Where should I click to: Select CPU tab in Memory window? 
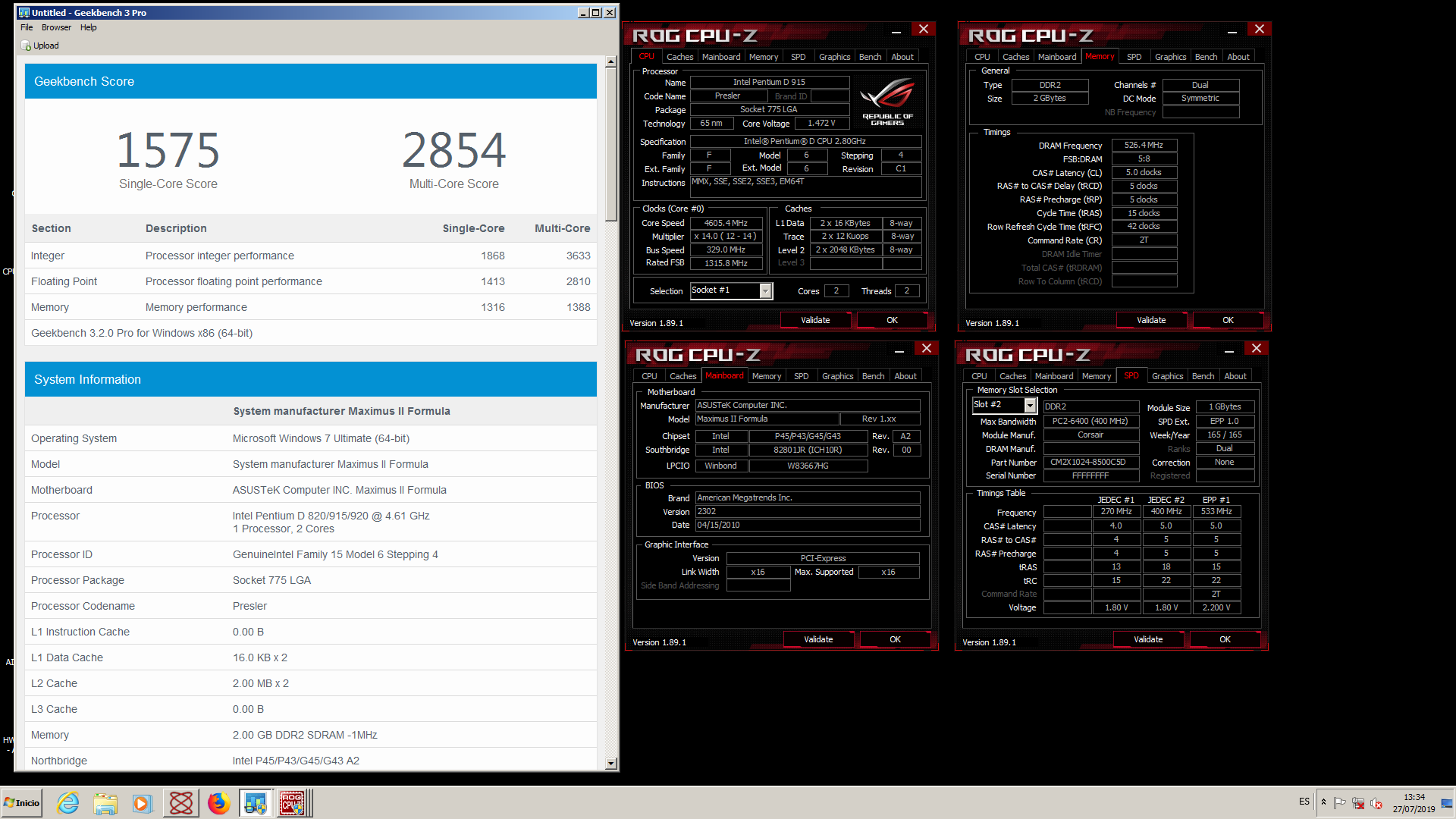pyautogui.click(x=982, y=57)
